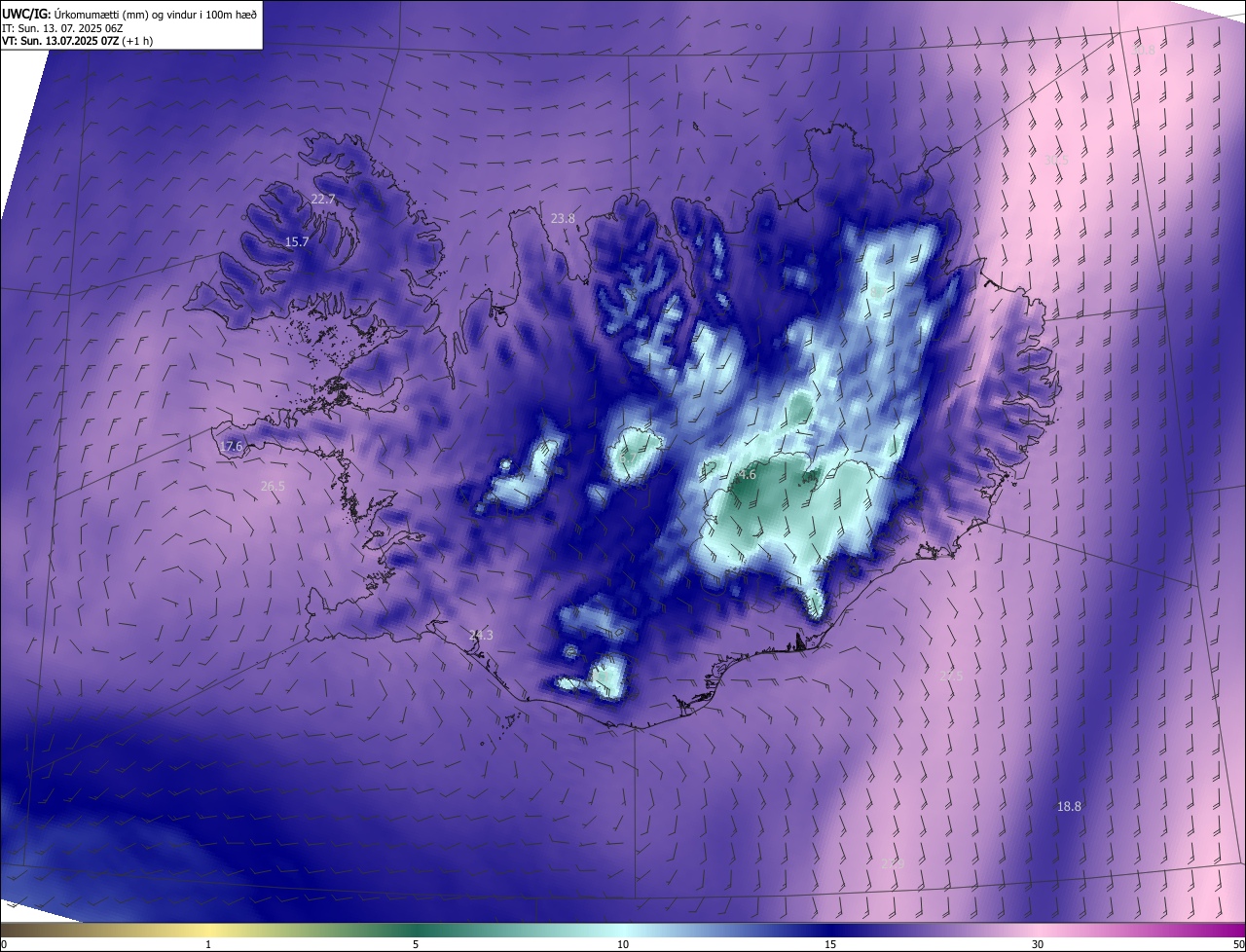Click the color scale tick labeled 50
The width and height of the screenshot is (1246, 952).
pyautogui.click(x=1238, y=944)
